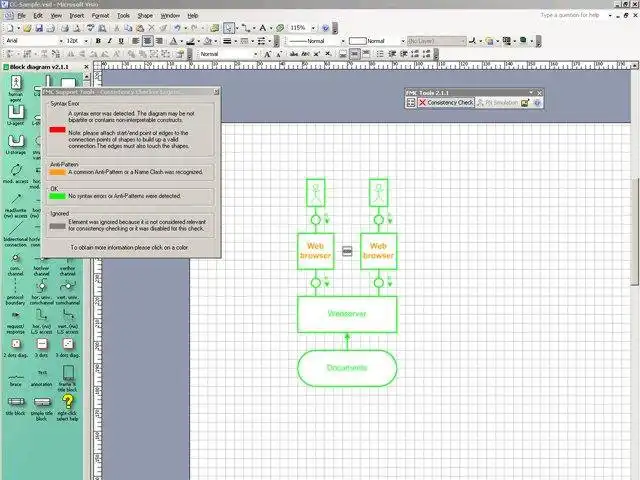640x480 pixels.
Task: Click the Save diskette icon
Action: tap(39, 28)
